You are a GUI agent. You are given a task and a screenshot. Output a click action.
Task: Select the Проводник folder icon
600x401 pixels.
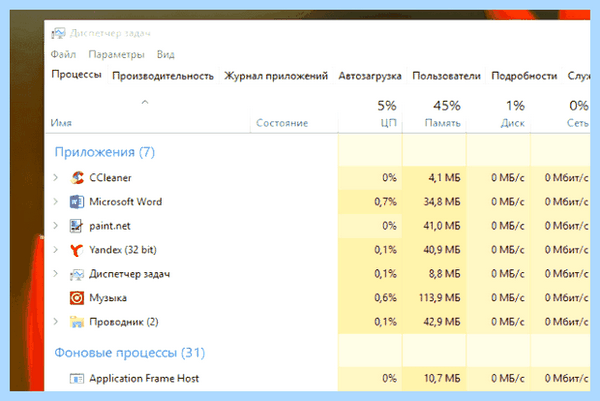point(77,322)
